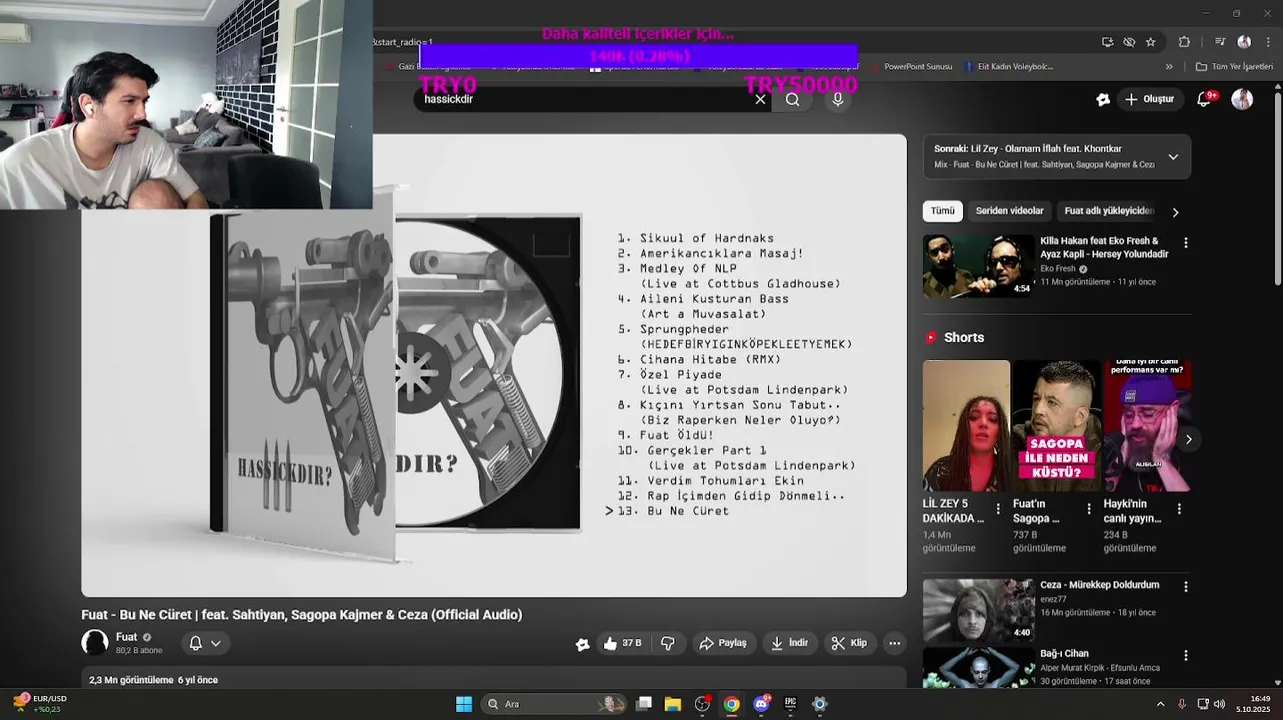Open File Explorer from the taskbar
Viewport: 1283px width, 720px height.
point(673,704)
